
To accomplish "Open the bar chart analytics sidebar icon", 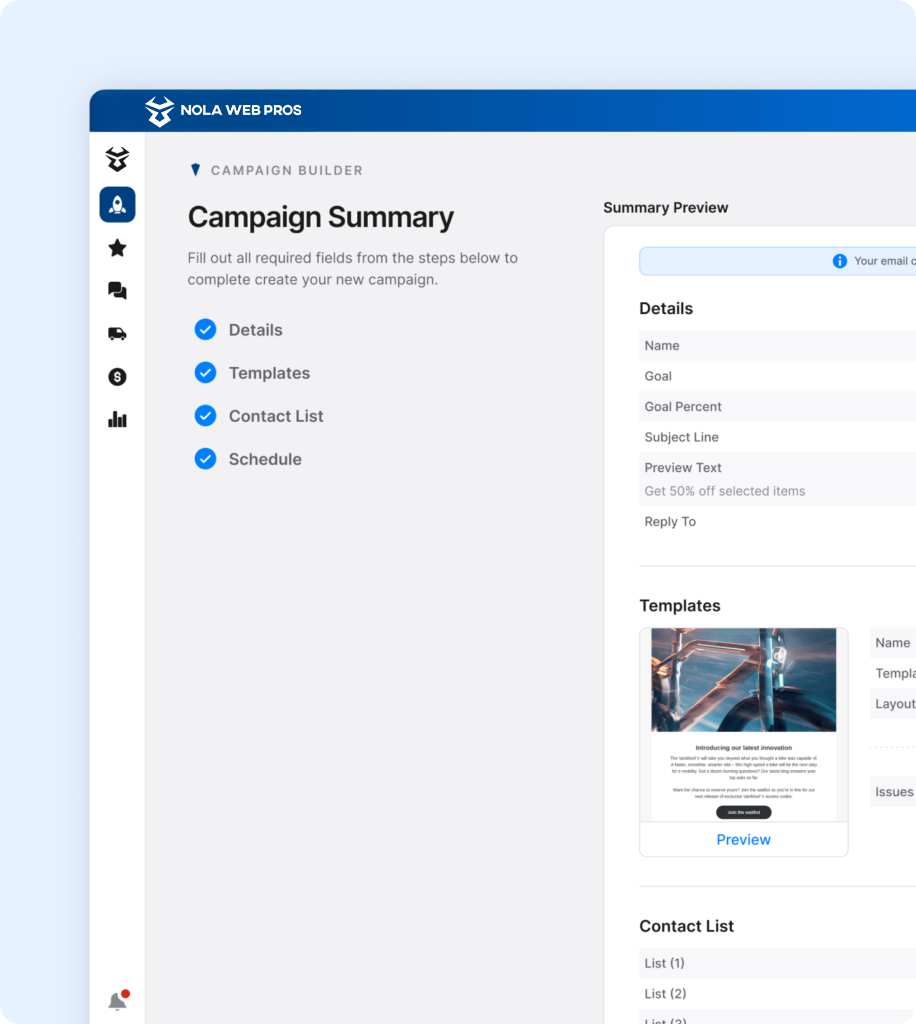I will click(x=118, y=419).
